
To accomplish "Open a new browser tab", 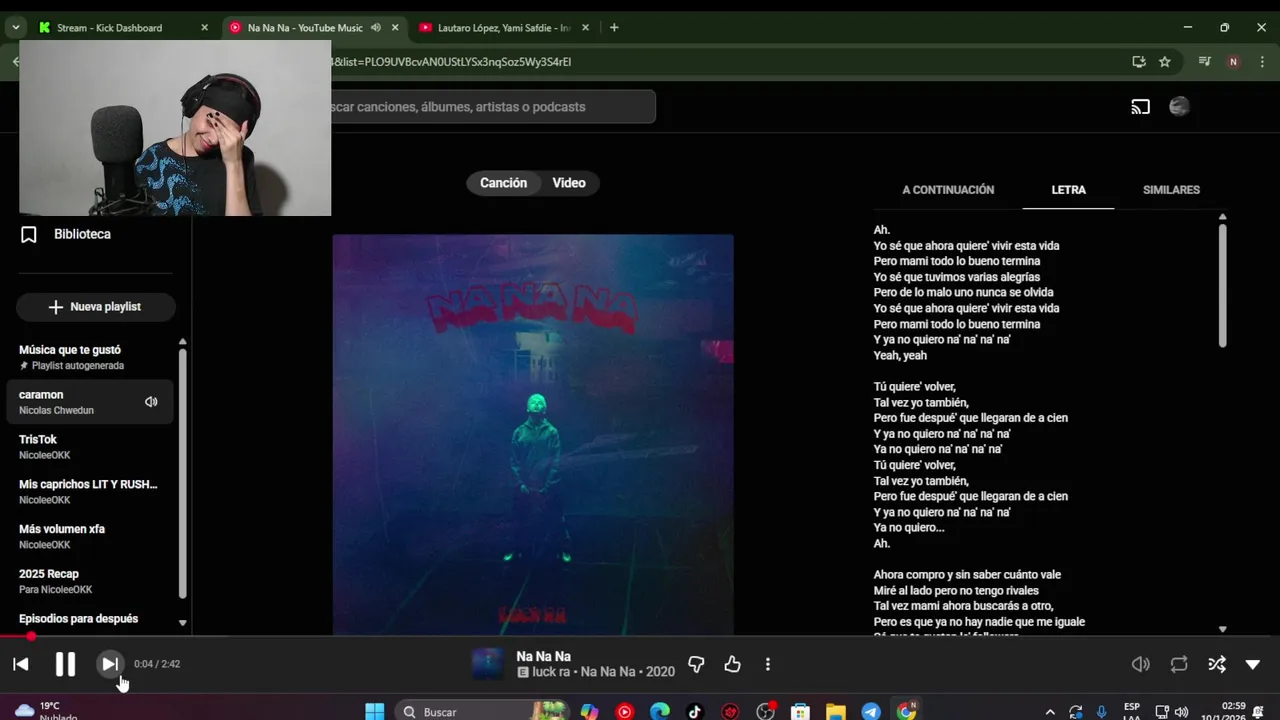I will coord(614,28).
